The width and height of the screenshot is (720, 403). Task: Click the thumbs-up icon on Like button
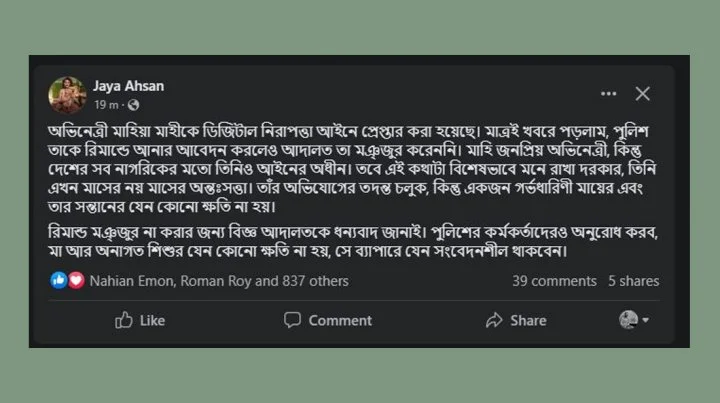pos(124,320)
